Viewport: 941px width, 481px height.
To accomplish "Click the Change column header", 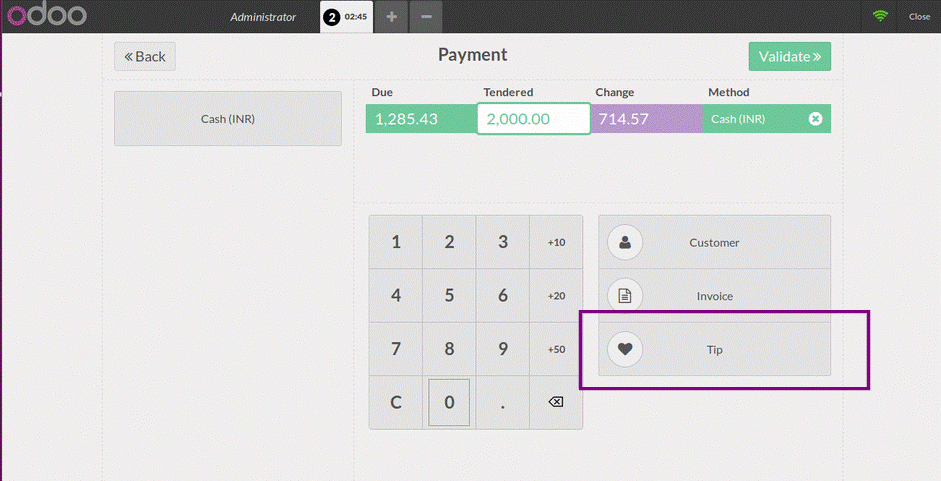I will (615, 92).
